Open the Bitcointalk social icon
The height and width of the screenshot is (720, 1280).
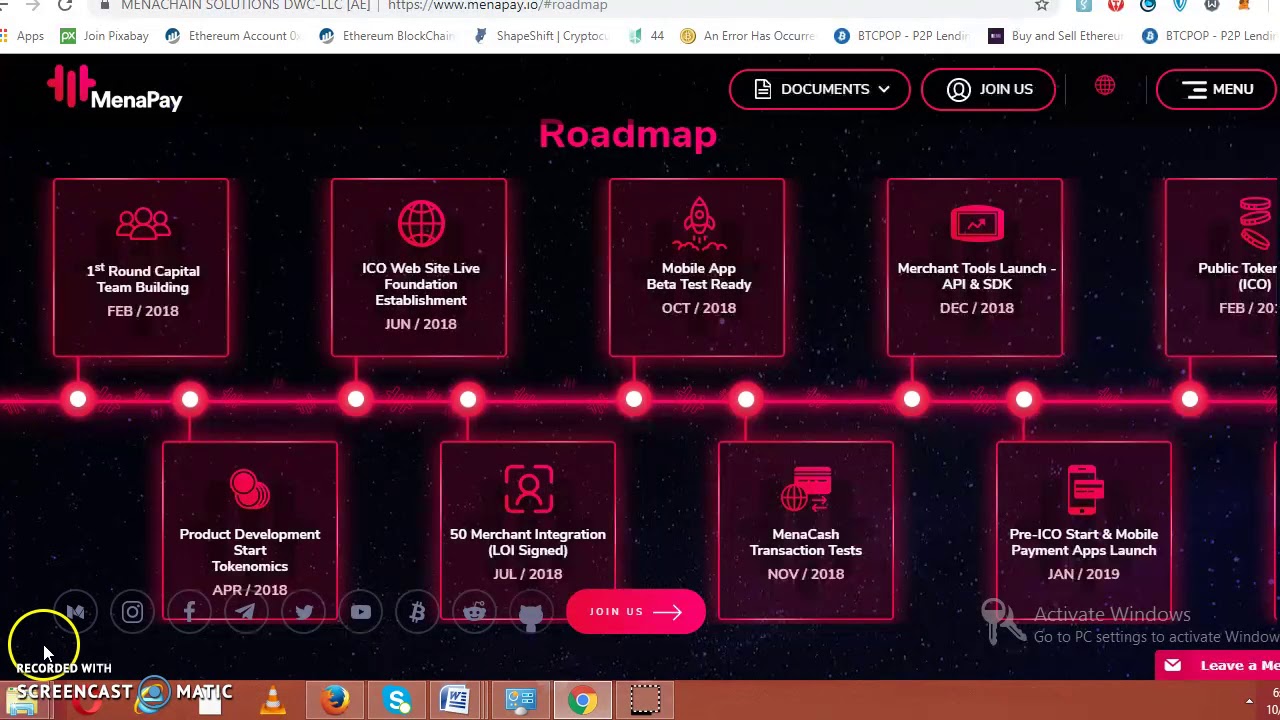pyautogui.click(x=418, y=612)
